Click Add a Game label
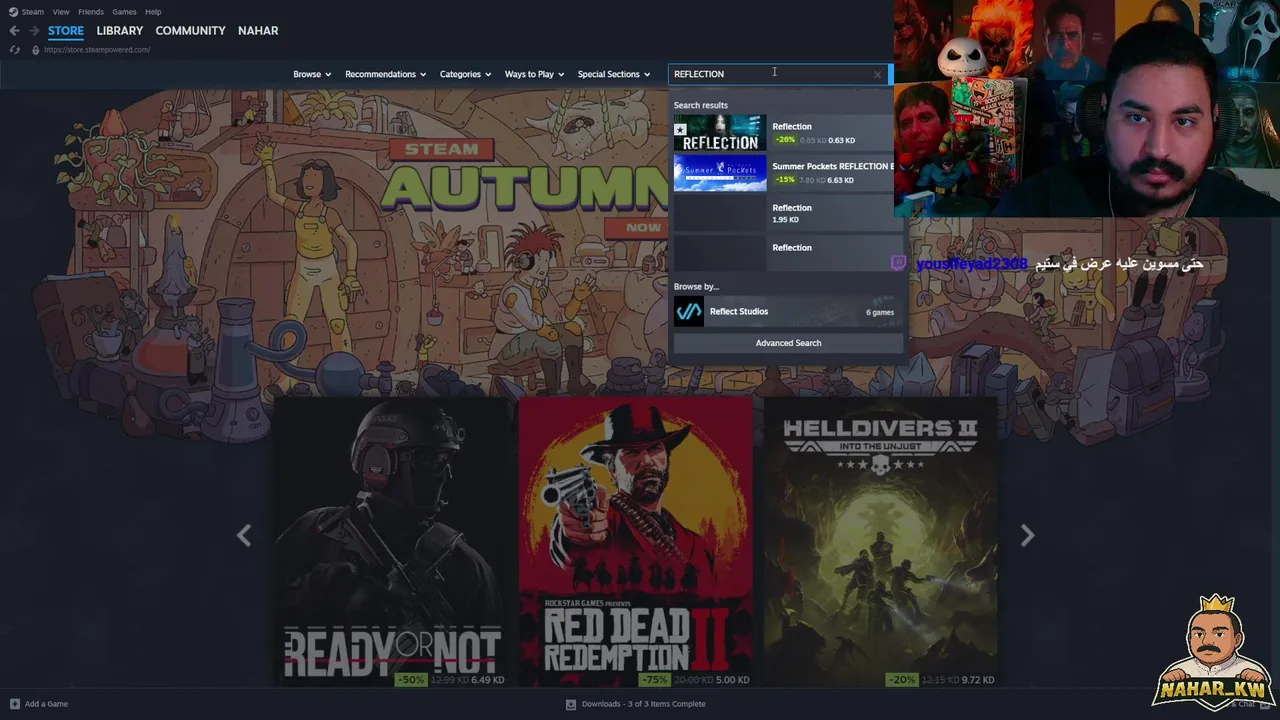The image size is (1280, 720). point(46,704)
